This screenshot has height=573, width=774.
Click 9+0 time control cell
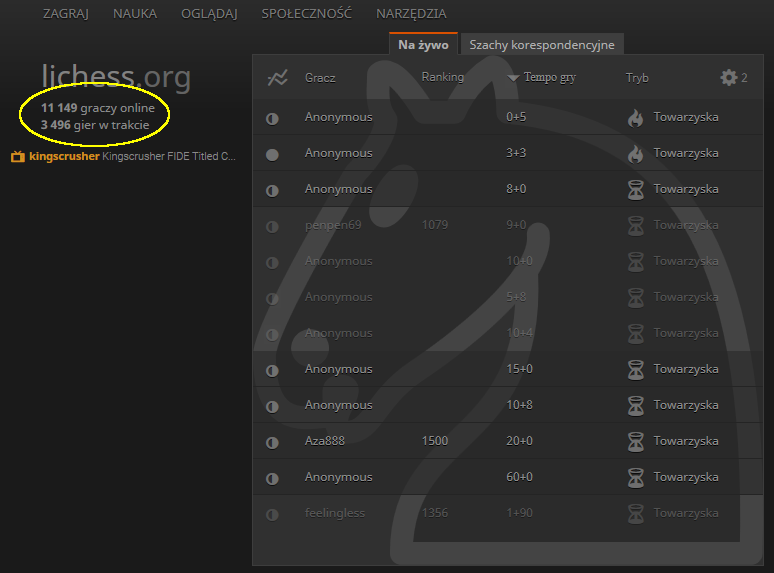pyautogui.click(x=516, y=225)
